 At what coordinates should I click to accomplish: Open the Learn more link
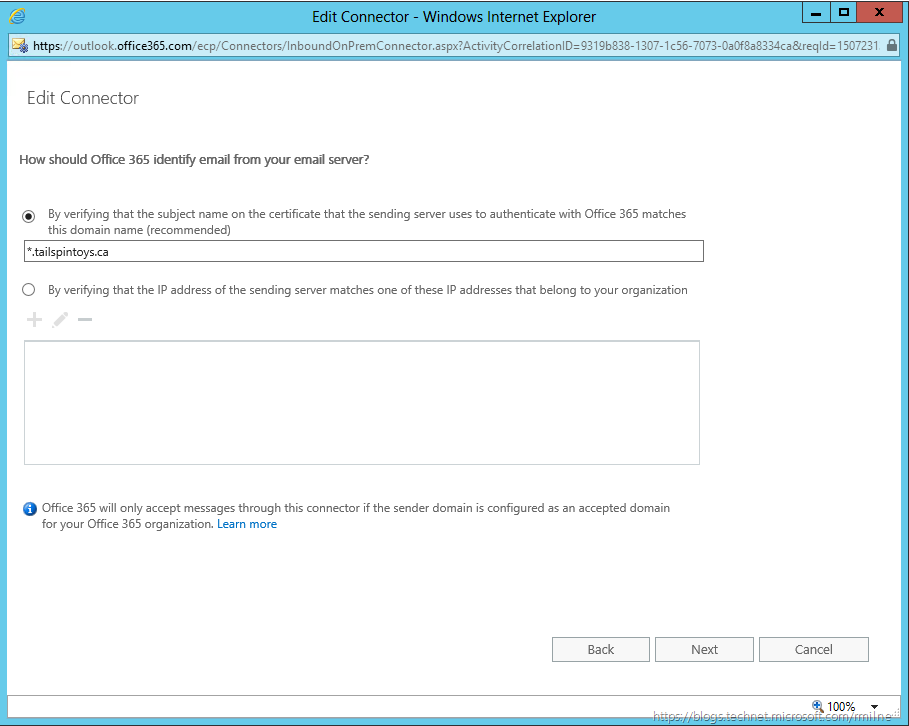tap(247, 524)
